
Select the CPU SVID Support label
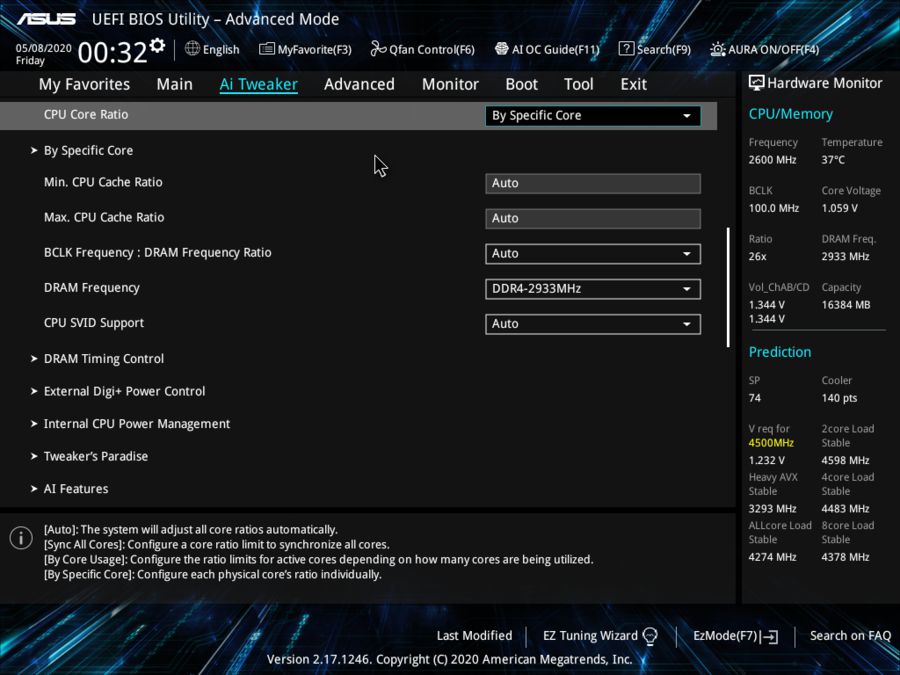pyautogui.click(x=94, y=323)
